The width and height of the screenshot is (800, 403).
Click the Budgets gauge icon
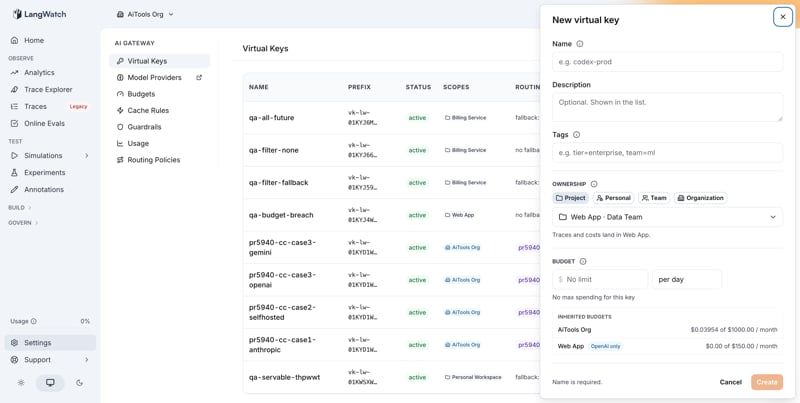(120, 94)
